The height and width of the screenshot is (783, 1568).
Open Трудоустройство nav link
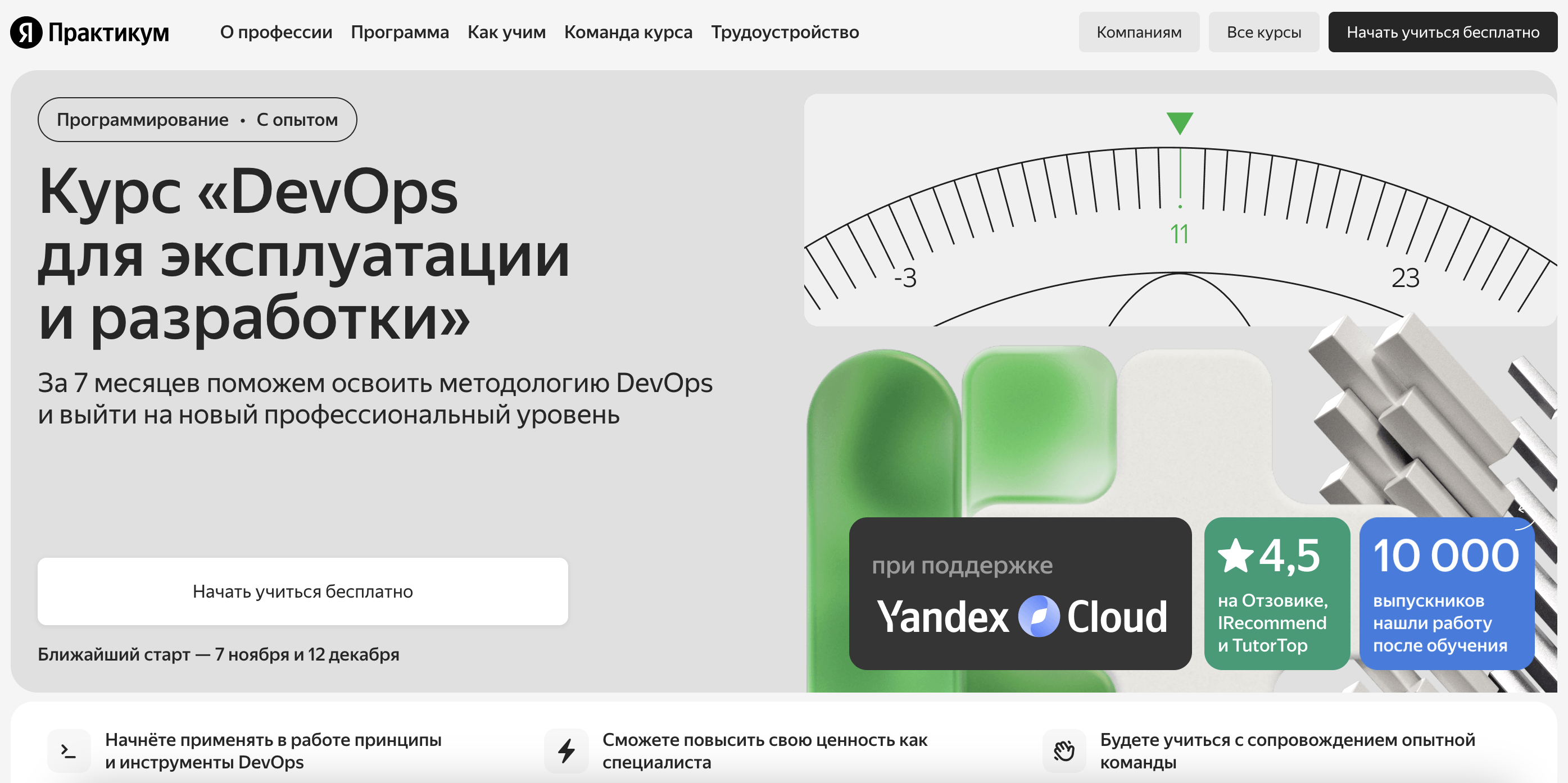tap(785, 31)
